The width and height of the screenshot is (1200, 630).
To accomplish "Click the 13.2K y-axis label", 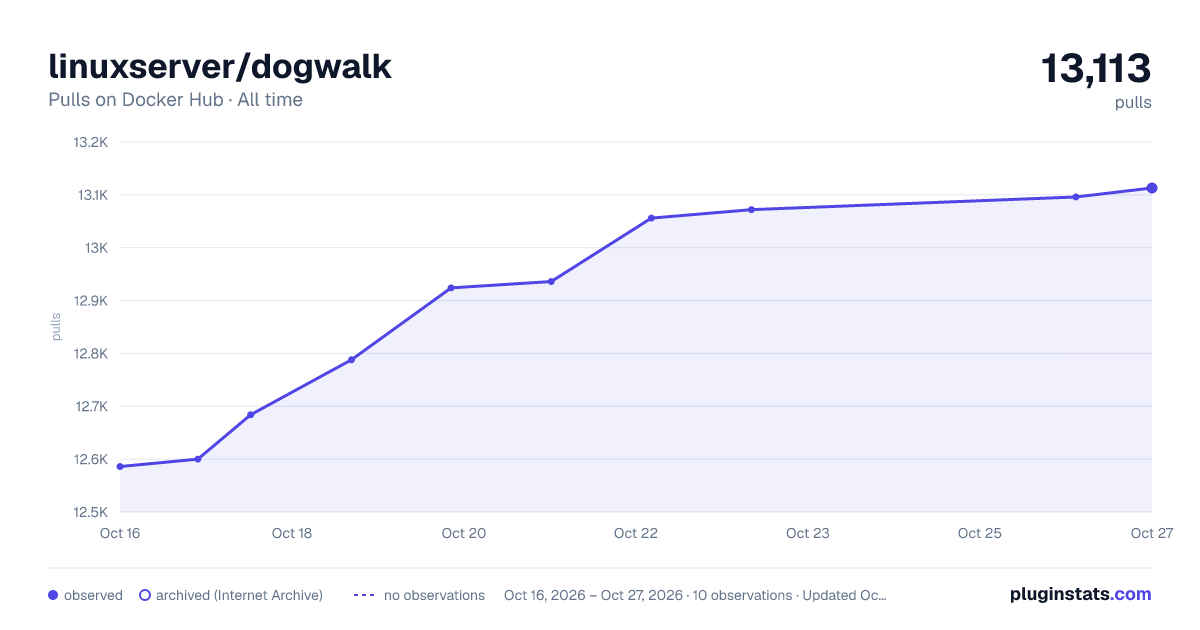I will [x=90, y=142].
